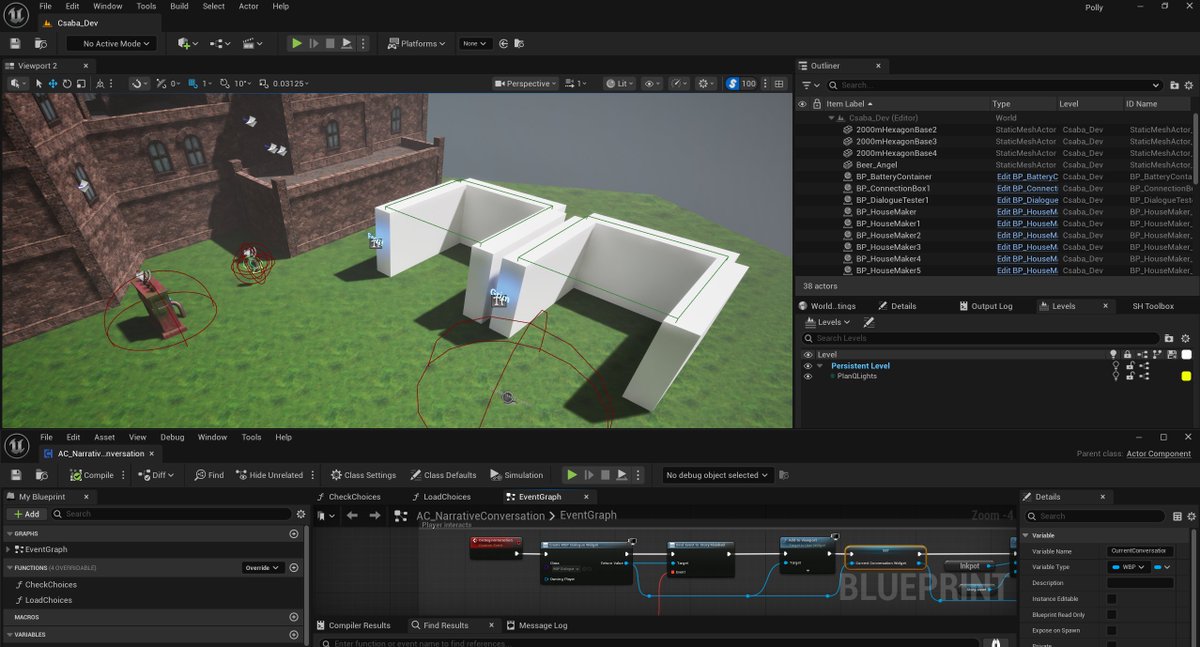Open Class Settings in Blueprint editor
Viewport: 1200px width, 647px height.
(x=363, y=475)
